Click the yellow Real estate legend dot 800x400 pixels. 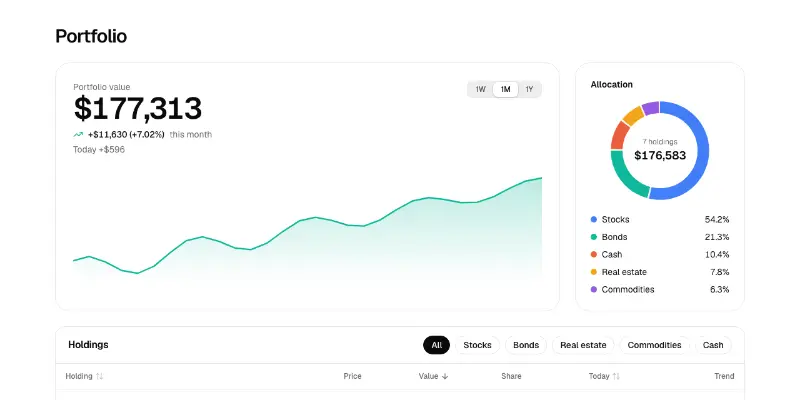(593, 272)
